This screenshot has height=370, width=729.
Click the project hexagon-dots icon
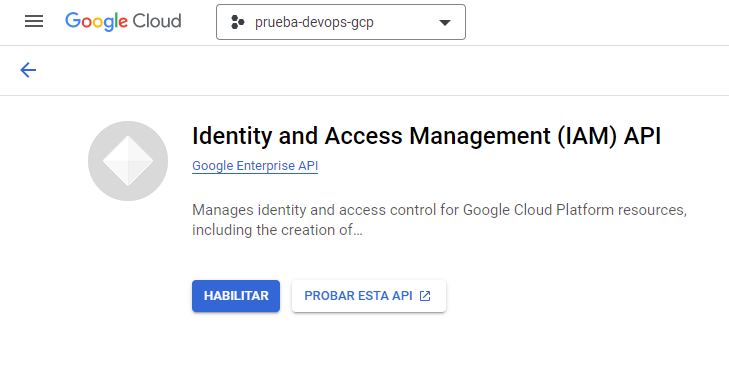pos(238,22)
